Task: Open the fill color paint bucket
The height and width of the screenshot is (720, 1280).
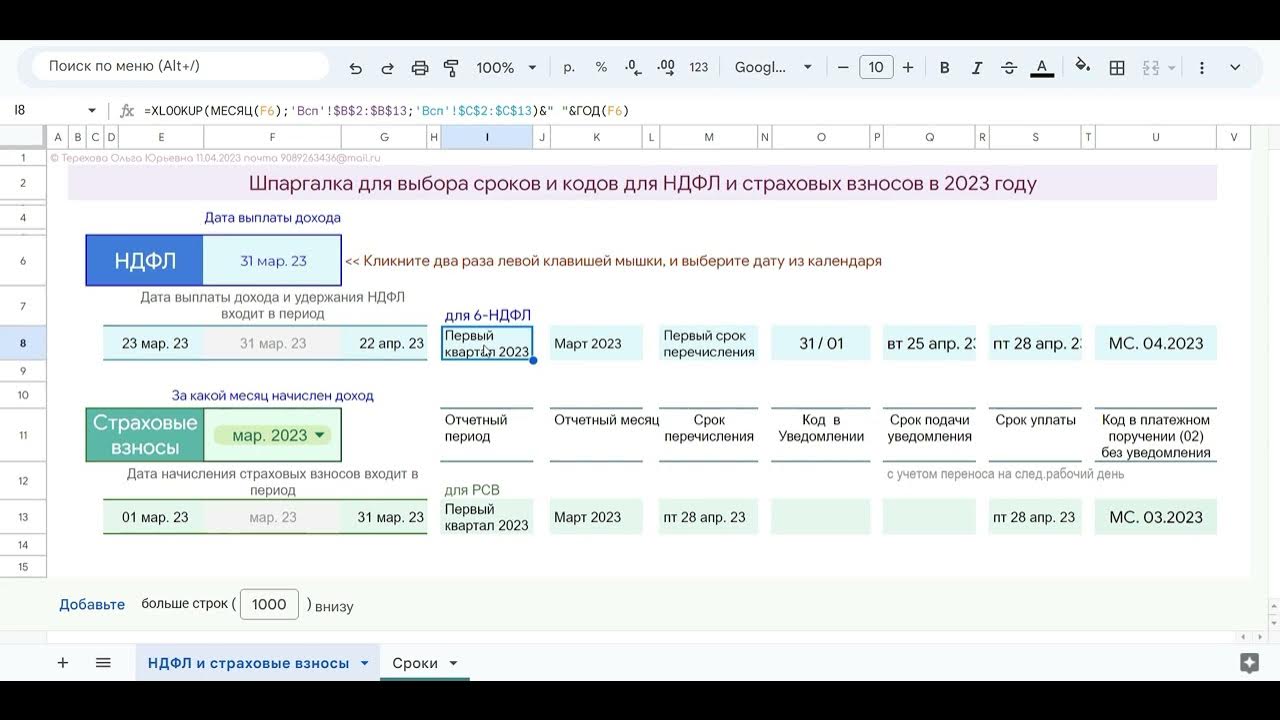Action: click(1083, 67)
